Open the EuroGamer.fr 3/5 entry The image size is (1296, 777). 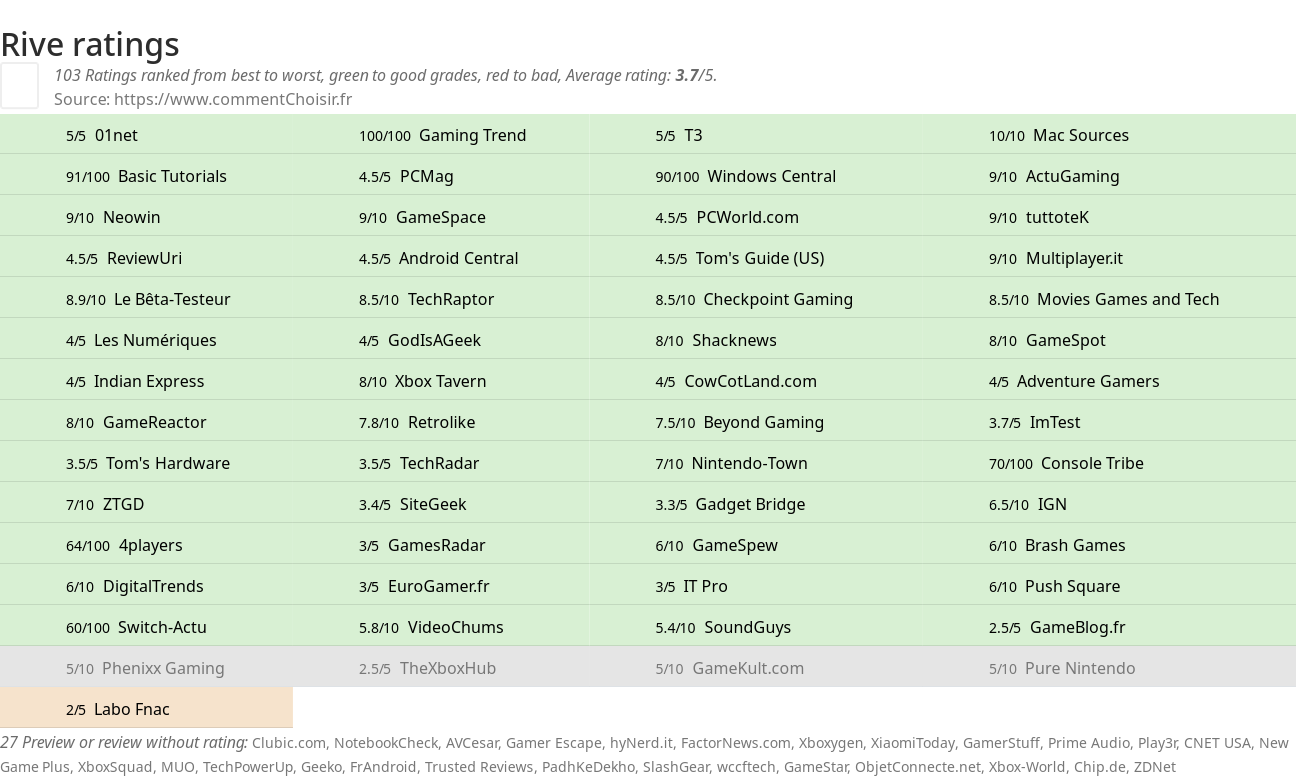pyautogui.click(x=424, y=586)
